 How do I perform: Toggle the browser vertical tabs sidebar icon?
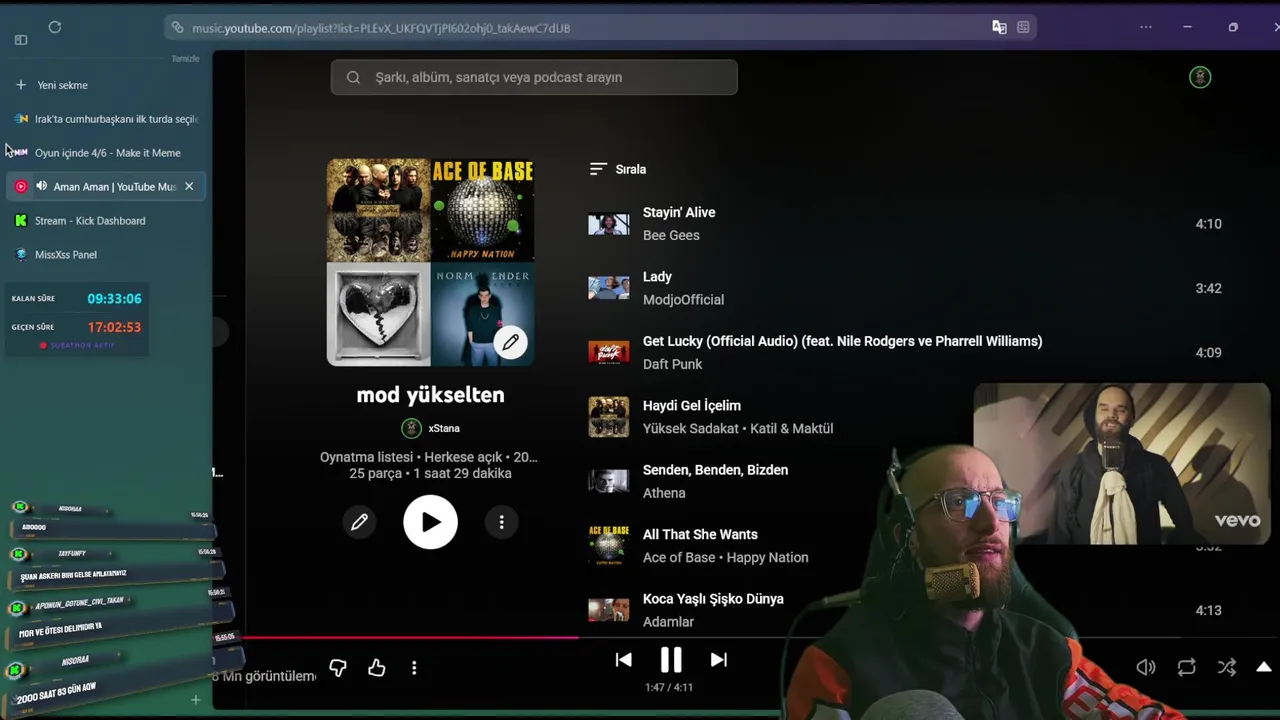point(21,40)
